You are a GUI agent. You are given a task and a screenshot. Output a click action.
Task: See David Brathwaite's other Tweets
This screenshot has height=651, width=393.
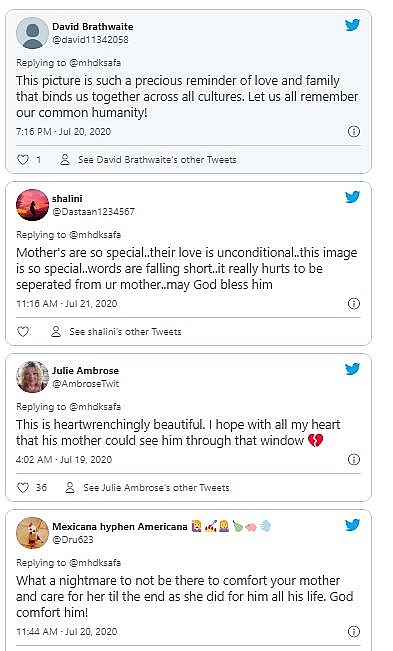(148, 159)
